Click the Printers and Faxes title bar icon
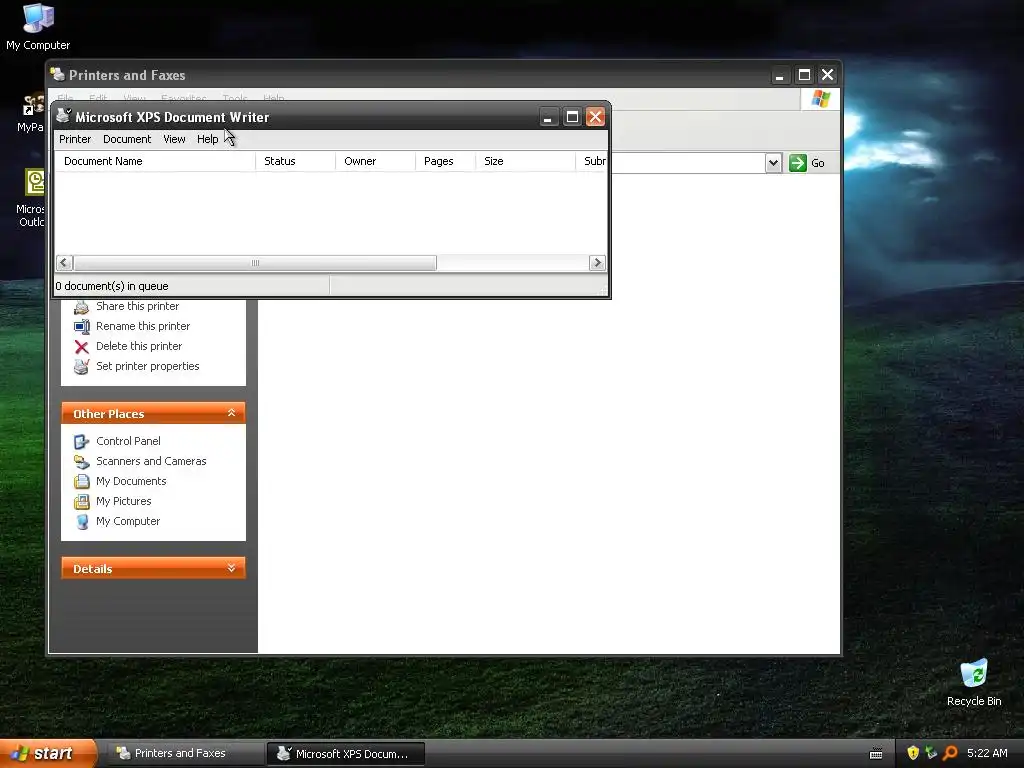Image resolution: width=1024 pixels, height=768 pixels. coord(57,74)
